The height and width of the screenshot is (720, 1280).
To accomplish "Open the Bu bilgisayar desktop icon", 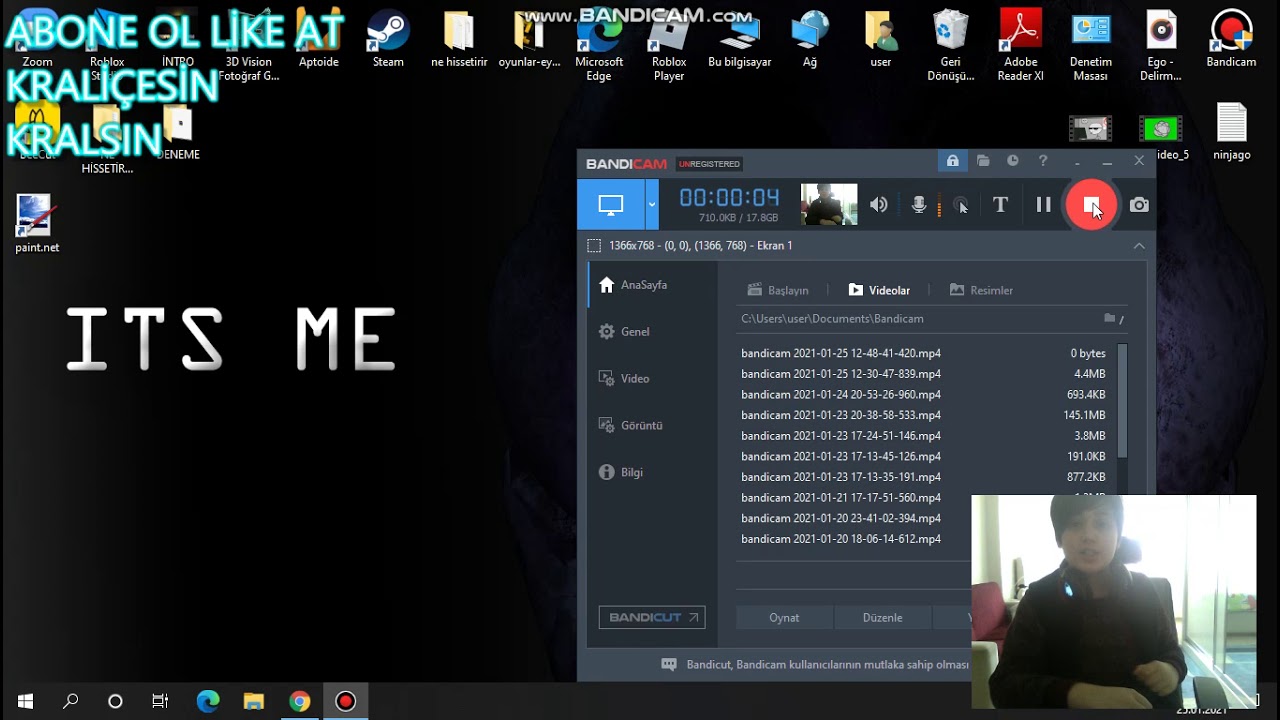I will pyautogui.click(x=739, y=40).
